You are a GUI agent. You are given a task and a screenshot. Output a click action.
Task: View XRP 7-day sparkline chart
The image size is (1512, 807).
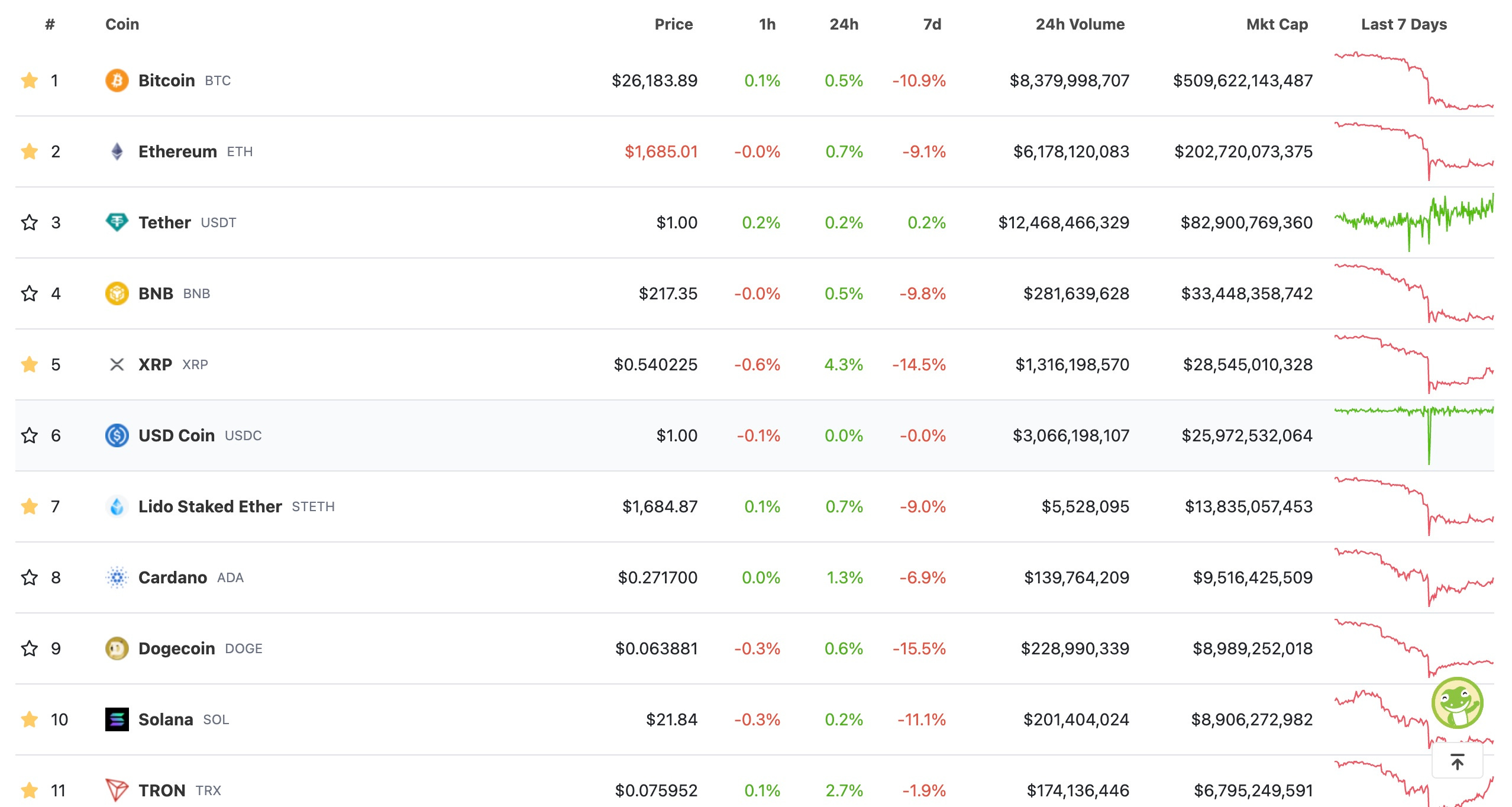(x=1414, y=364)
